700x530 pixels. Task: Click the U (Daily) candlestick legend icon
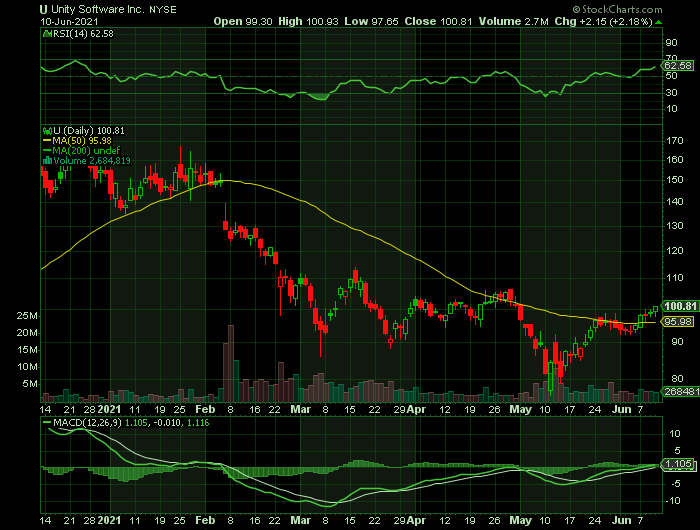point(45,131)
